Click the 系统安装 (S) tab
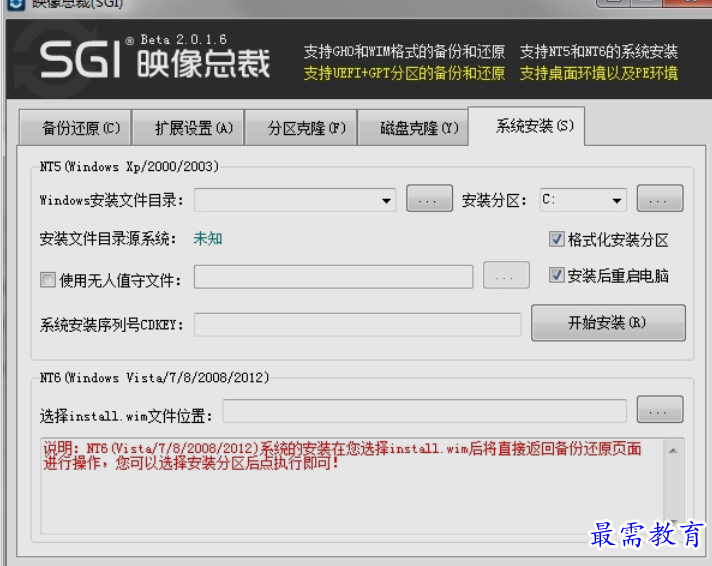 click(x=526, y=126)
